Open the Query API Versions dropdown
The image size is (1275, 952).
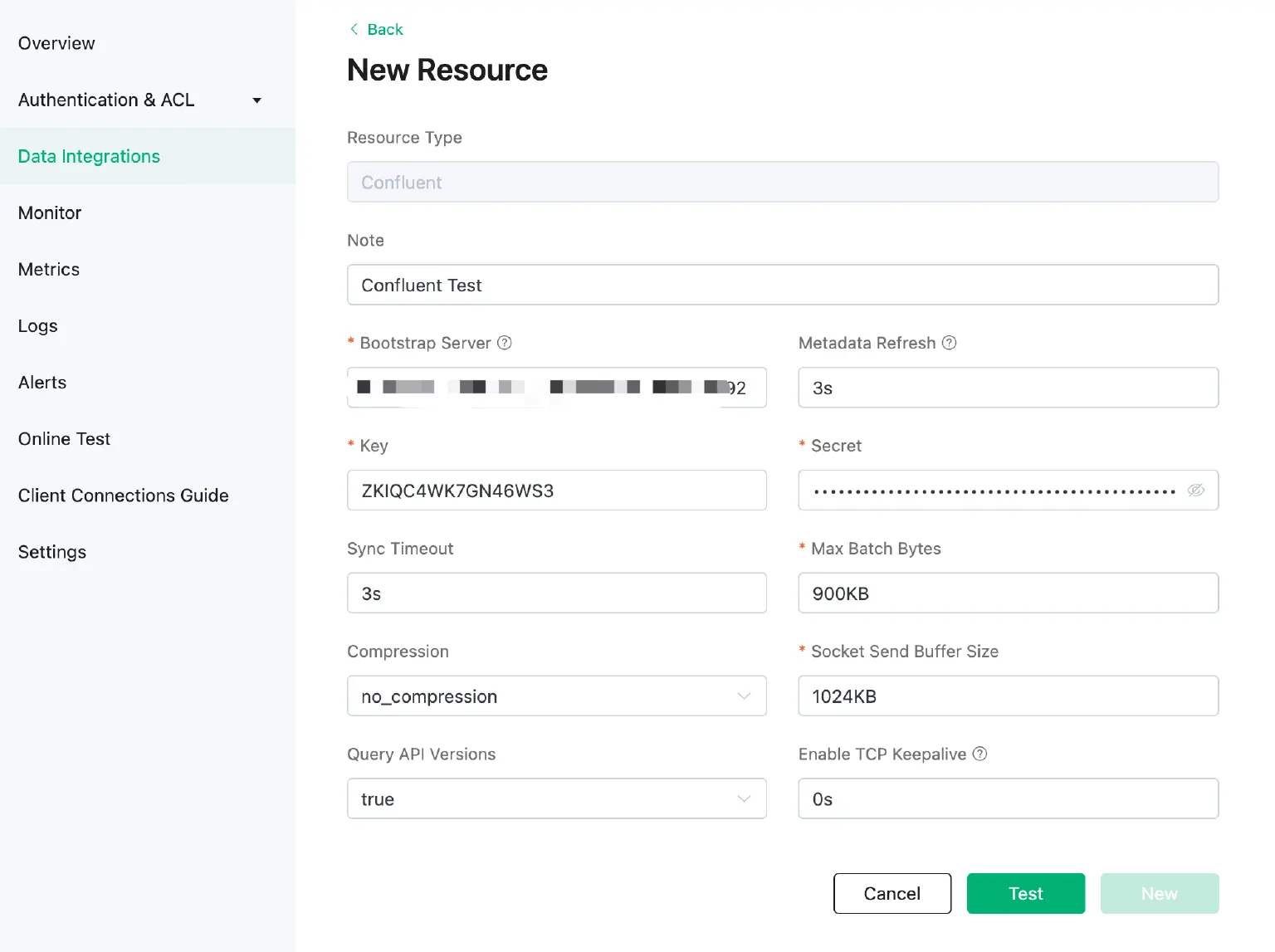click(x=743, y=798)
